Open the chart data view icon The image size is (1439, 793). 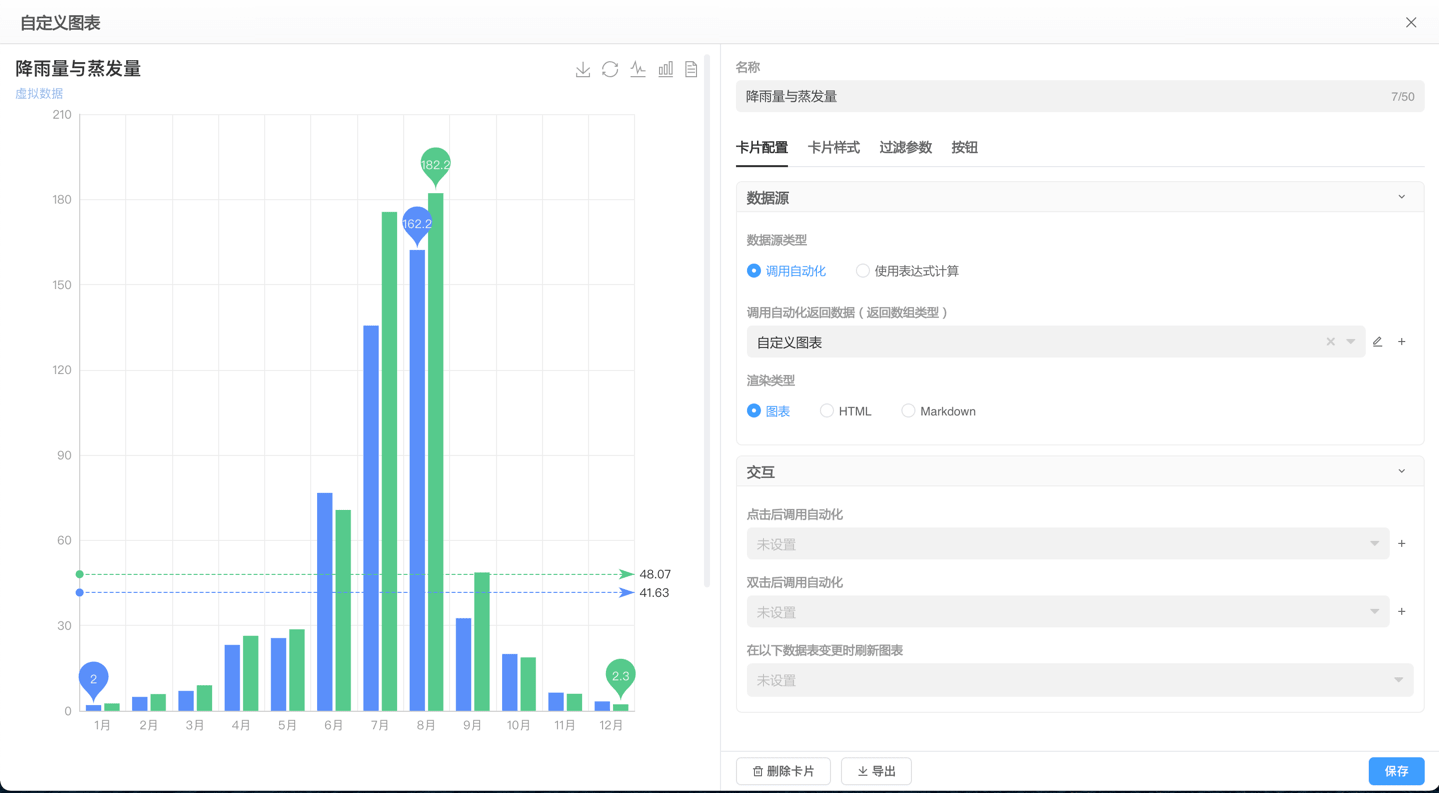pyautogui.click(x=691, y=69)
